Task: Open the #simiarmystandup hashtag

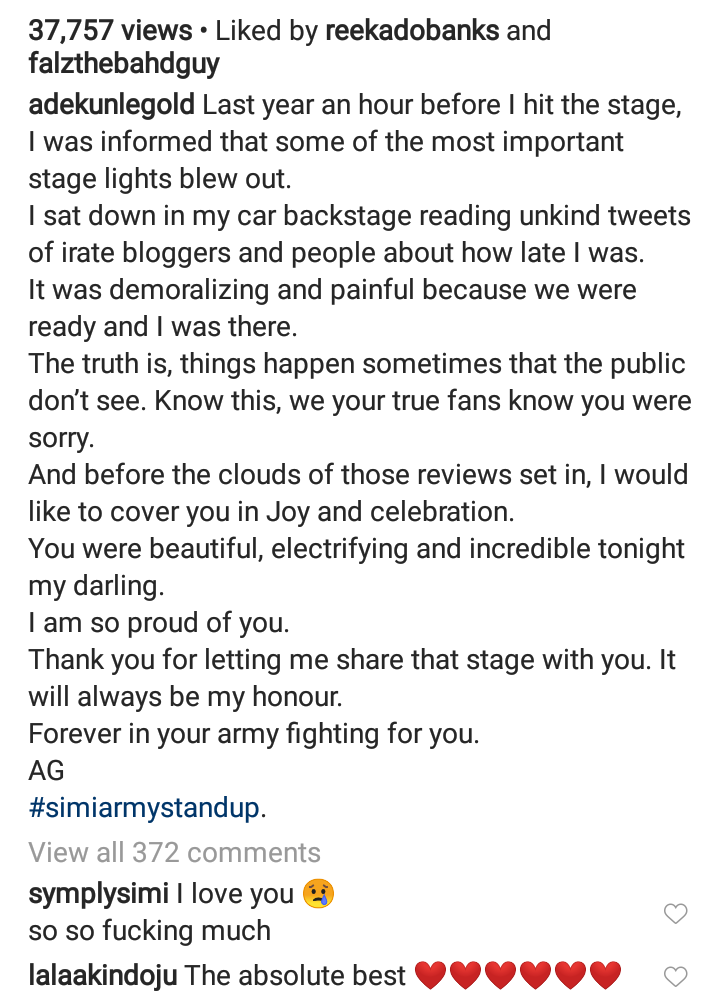Action: [x=144, y=808]
